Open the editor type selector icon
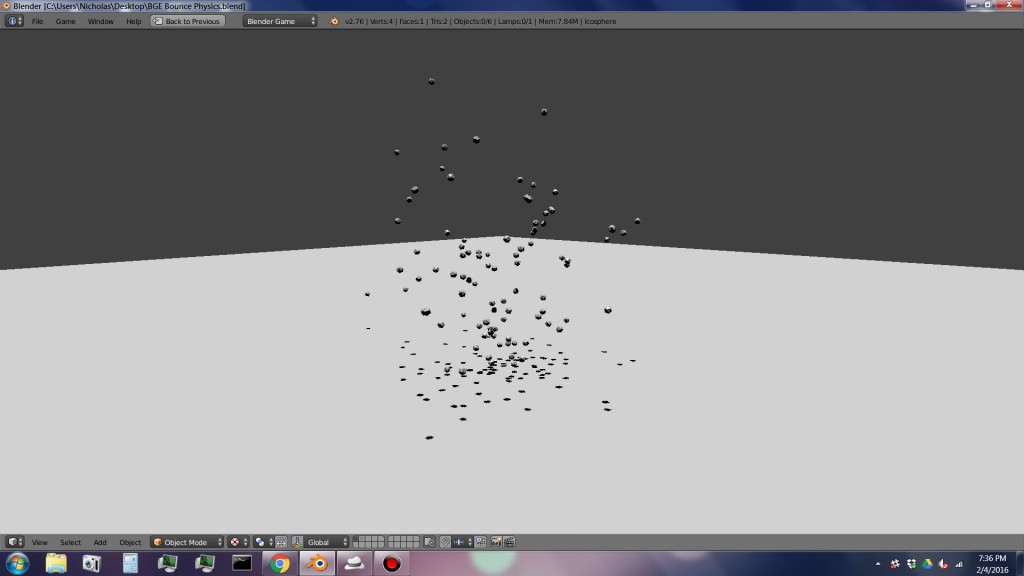The height and width of the screenshot is (576, 1024). (x=10, y=541)
